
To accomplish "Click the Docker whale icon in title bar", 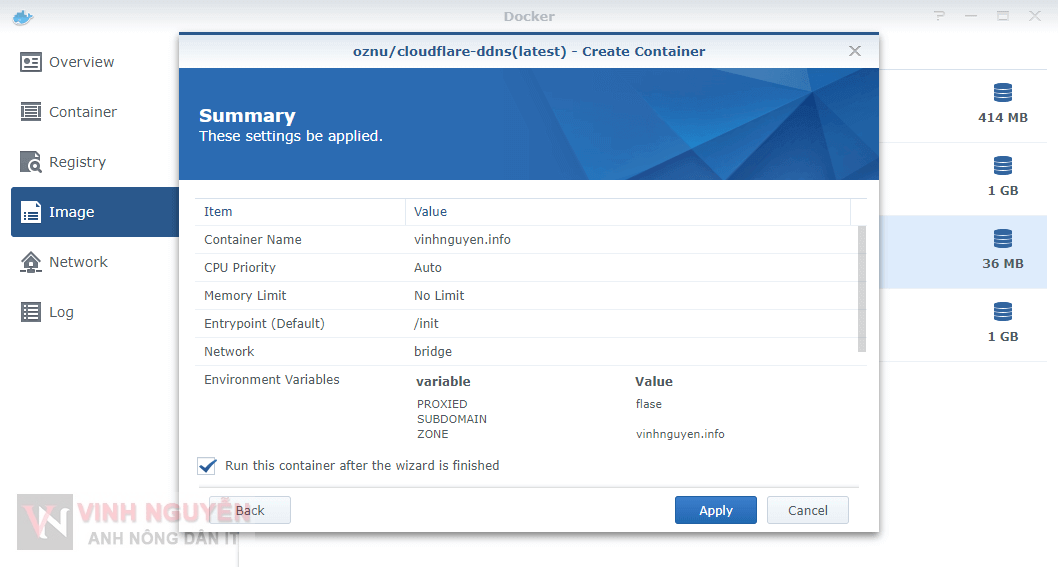I will 23,18.
